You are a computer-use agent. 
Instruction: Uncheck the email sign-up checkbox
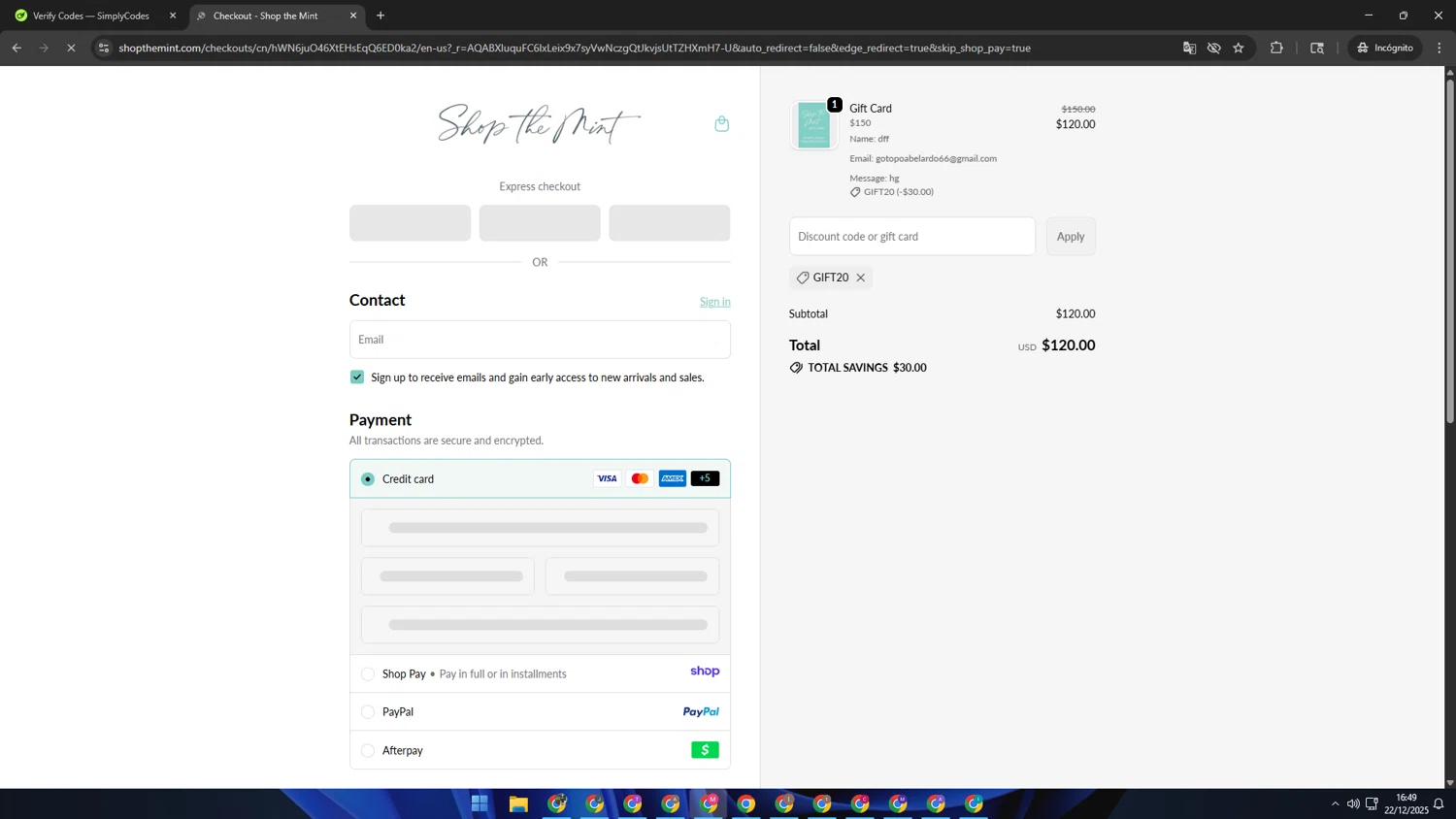point(357,377)
